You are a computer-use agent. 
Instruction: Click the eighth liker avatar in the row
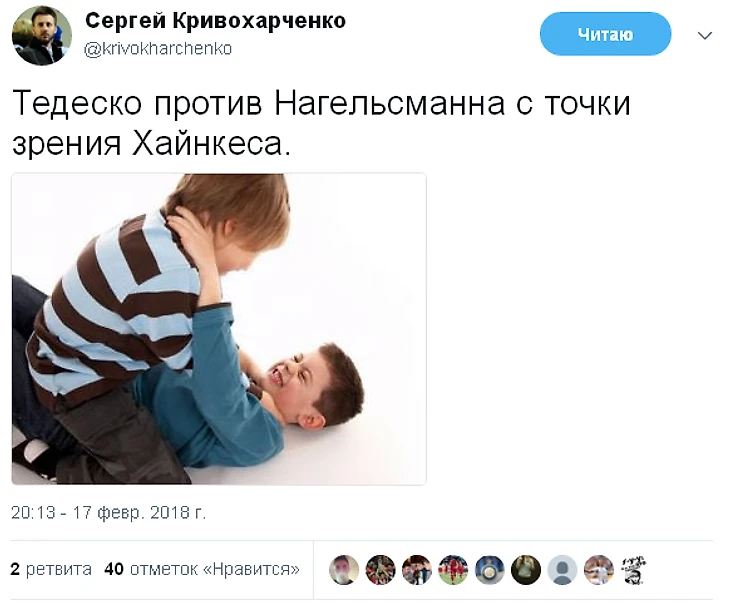pyautogui.click(x=598, y=570)
